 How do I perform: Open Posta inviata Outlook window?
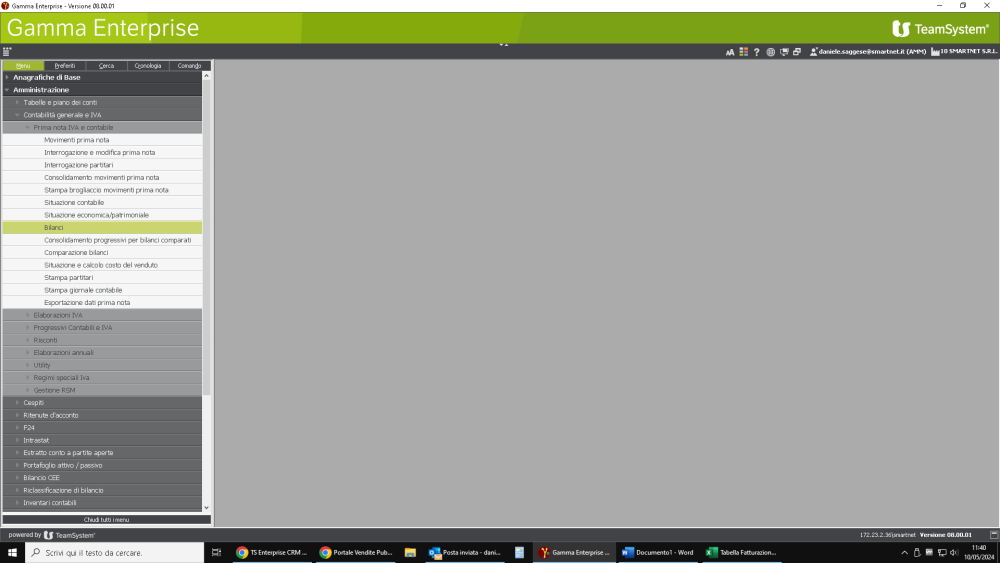pos(465,552)
